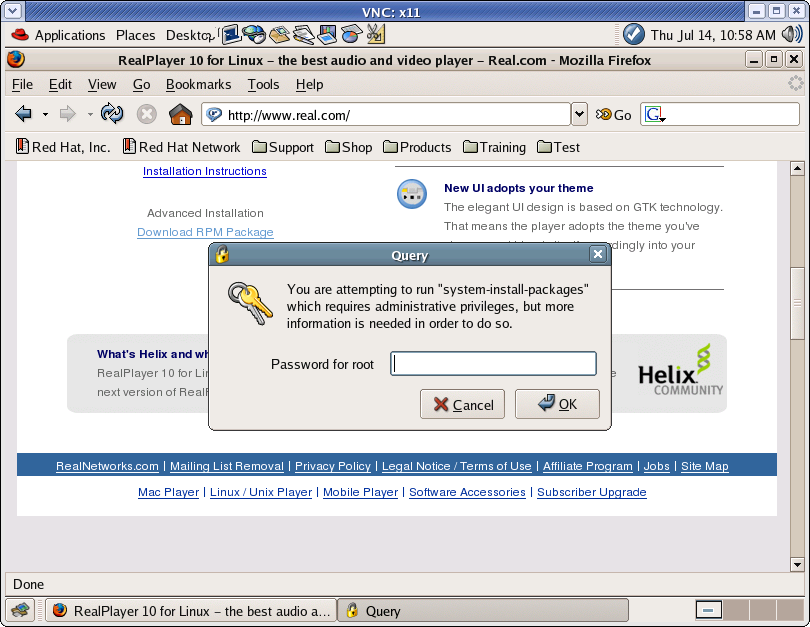Open the Shop bookmarks folder
Image resolution: width=810 pixels, height=627 pixels.
click(x=349, y=147)
